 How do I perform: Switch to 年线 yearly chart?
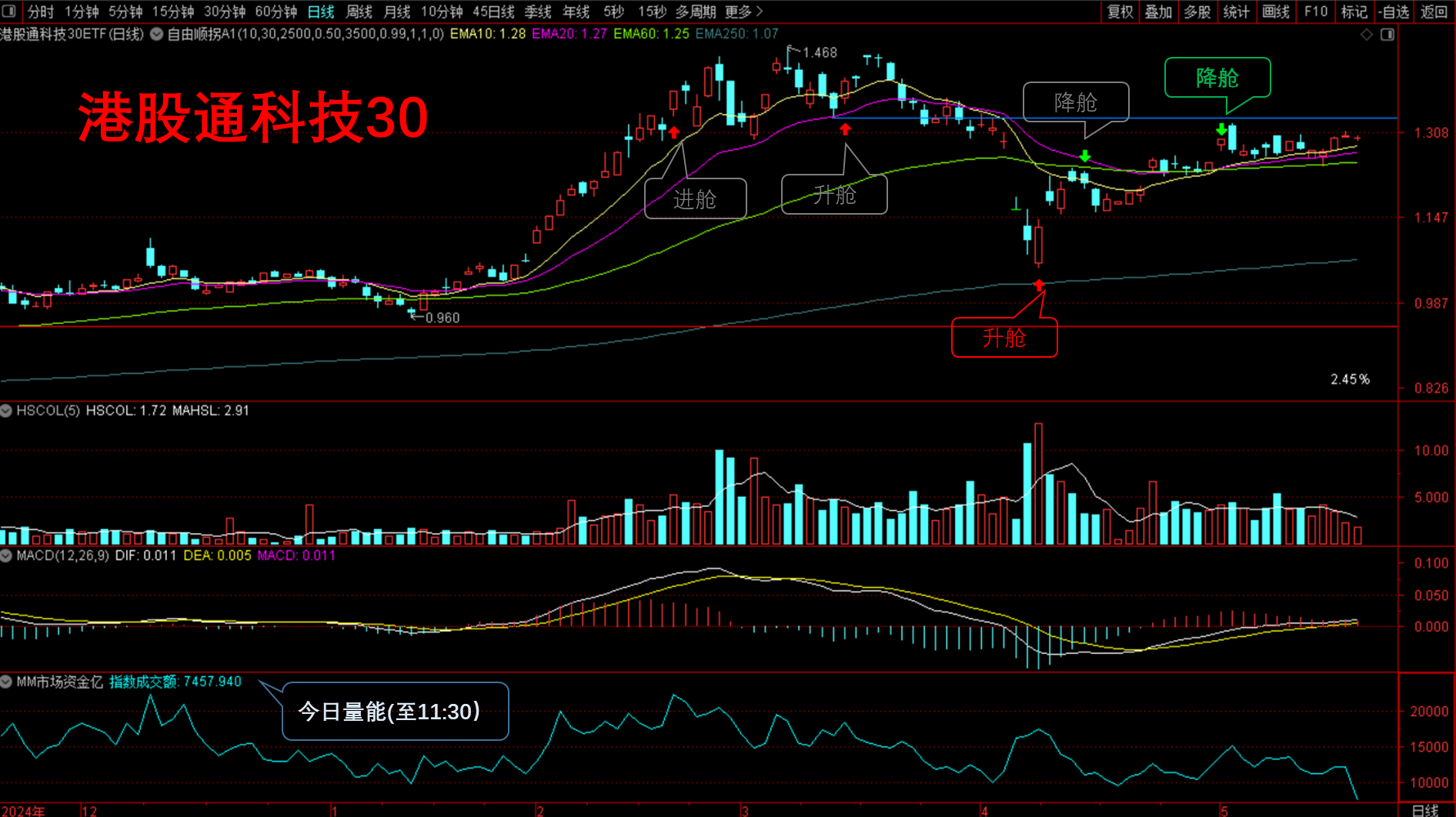point(576,12)
